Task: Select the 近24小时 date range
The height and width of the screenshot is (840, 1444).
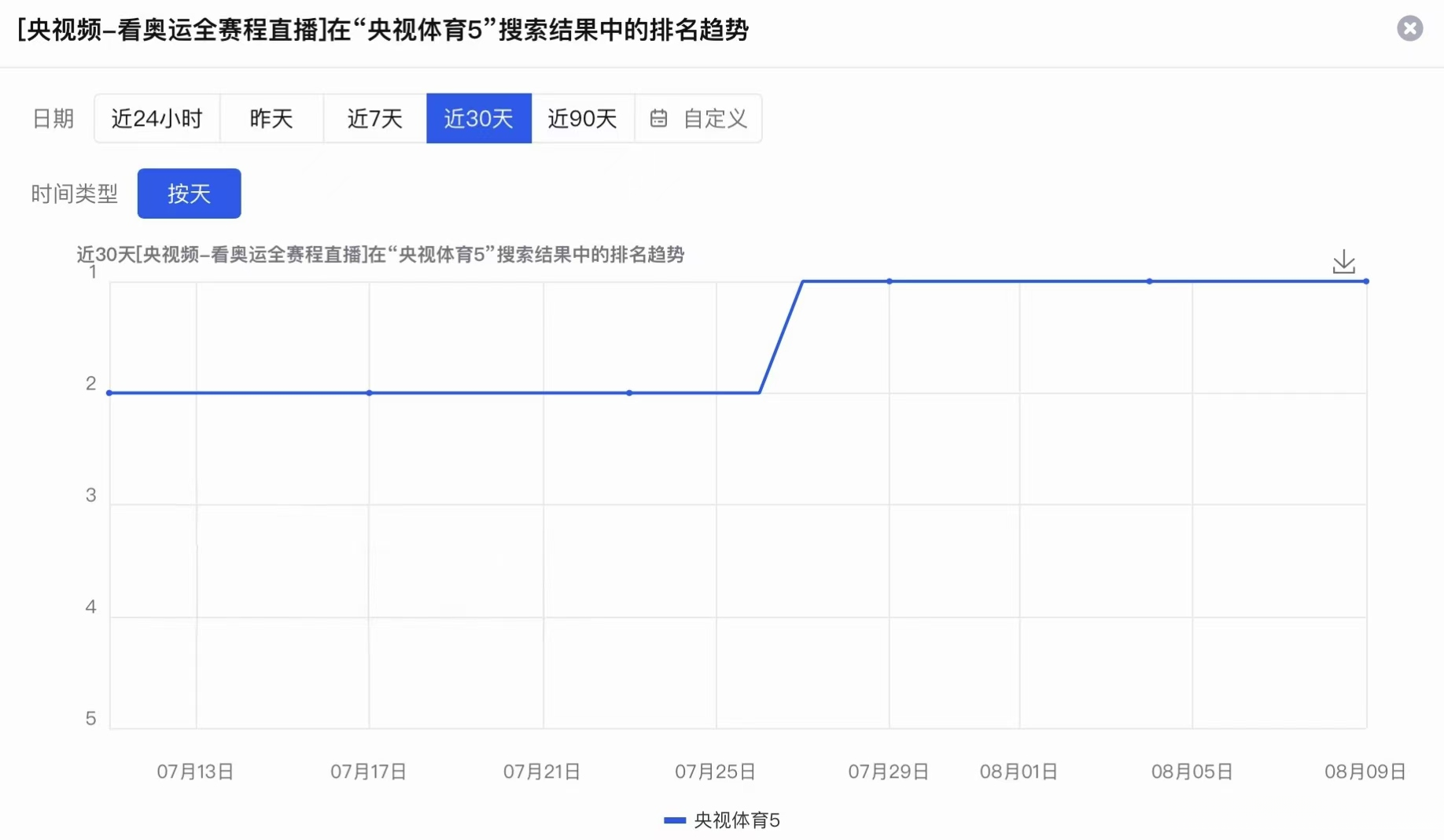Action: click(x=157, y=118)
